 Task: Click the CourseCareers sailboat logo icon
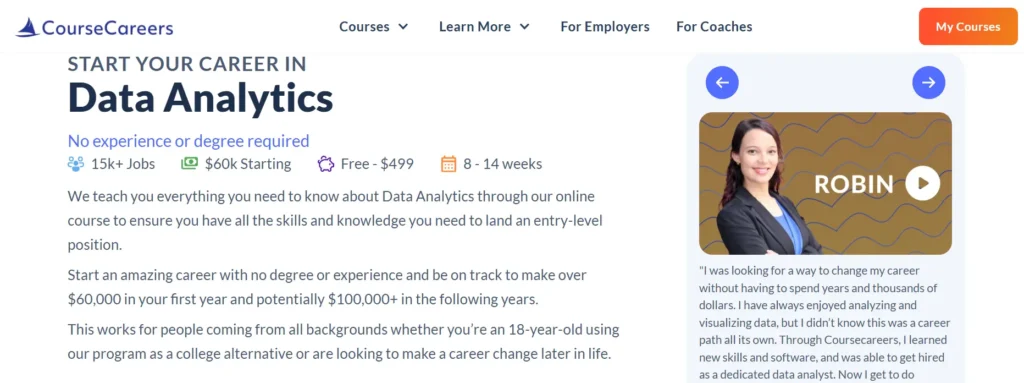27,27
